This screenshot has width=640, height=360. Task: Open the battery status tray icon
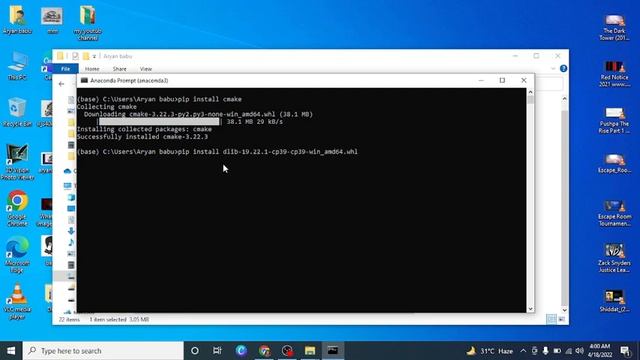[557, 351]
